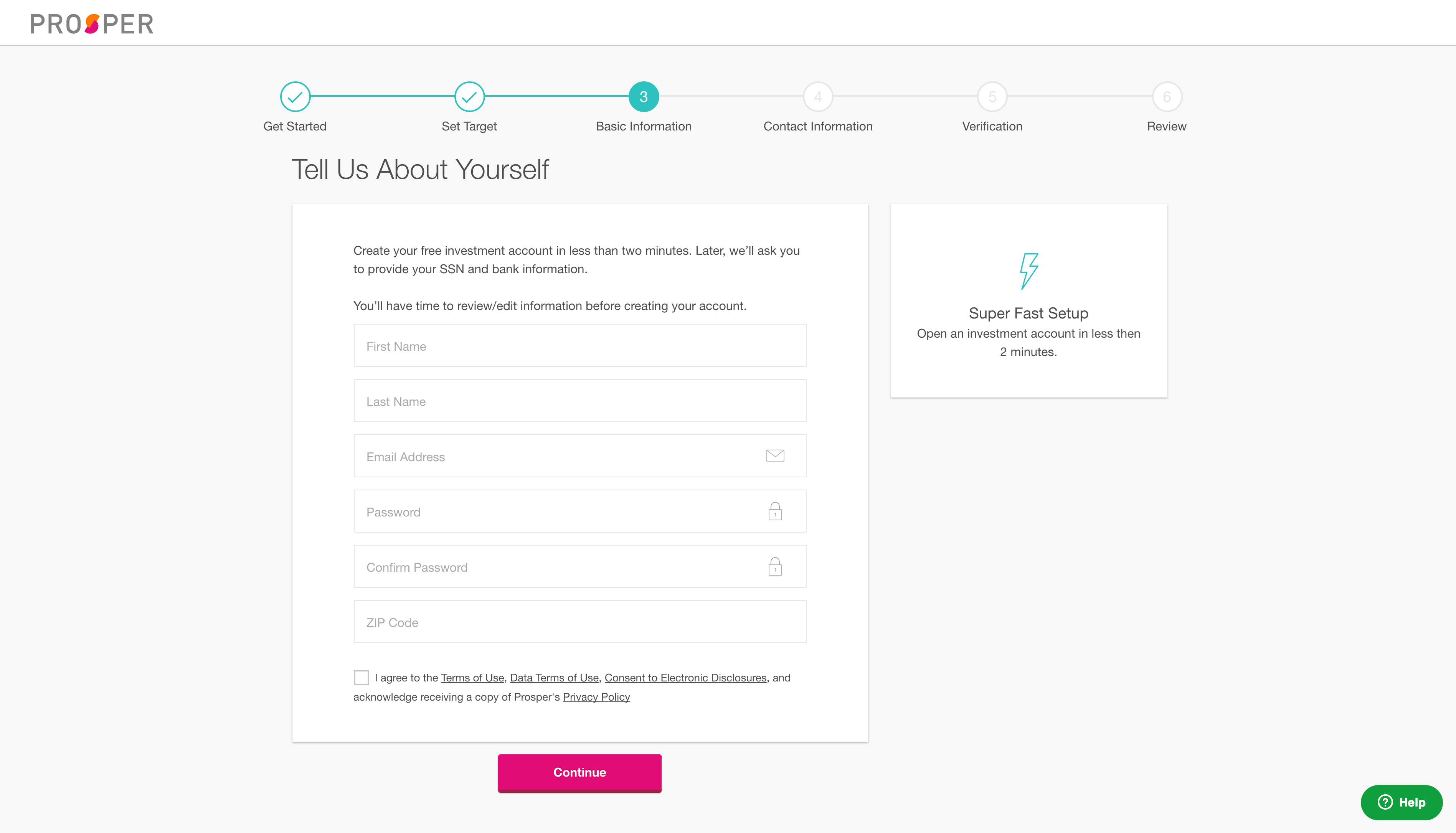This screenshot has height=833, width=1456.
Task: Click the lock icon in Confirm Password field
Action: click(774, 566)
